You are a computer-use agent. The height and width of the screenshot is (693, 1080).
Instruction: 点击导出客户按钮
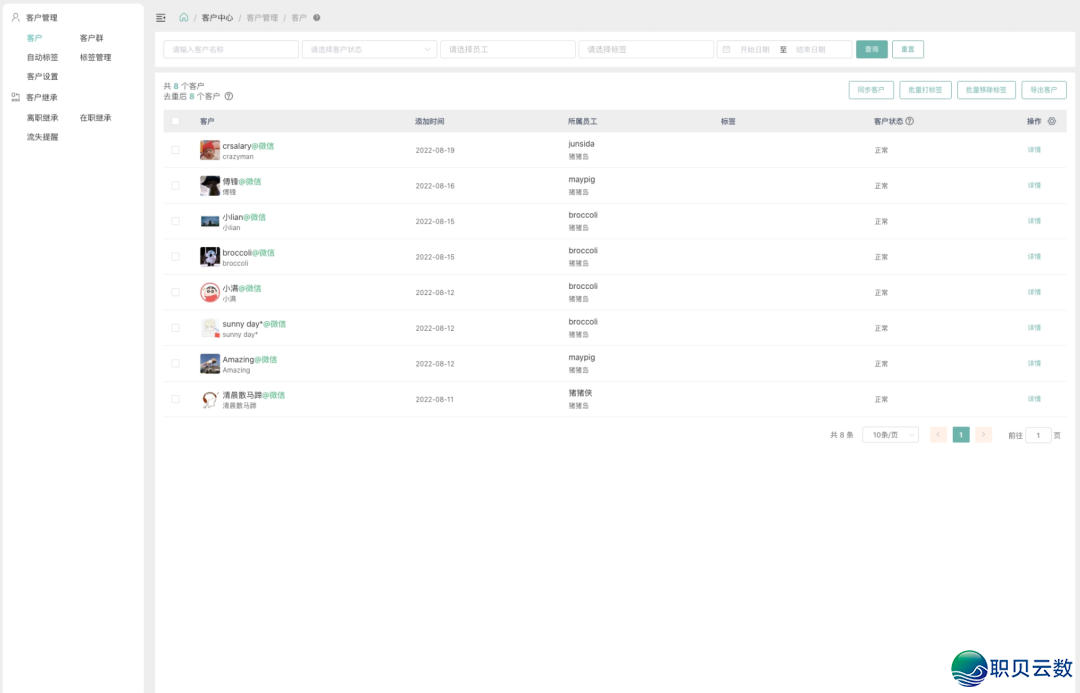(1043, 90)
